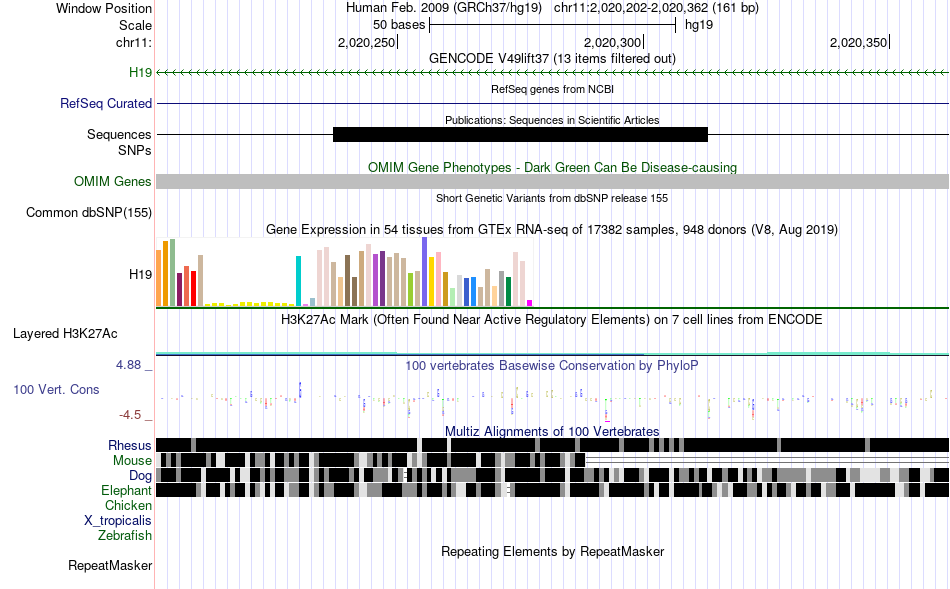
Task: Click the Scale label
Action: [x=136, y=25]
